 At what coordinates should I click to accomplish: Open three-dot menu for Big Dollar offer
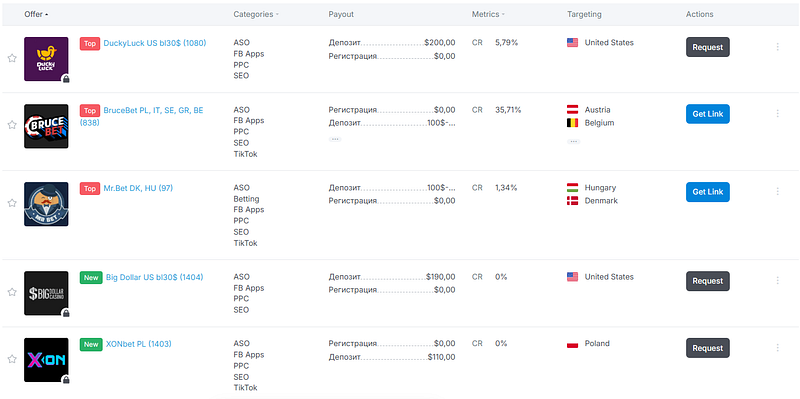(x=778, y=281)
